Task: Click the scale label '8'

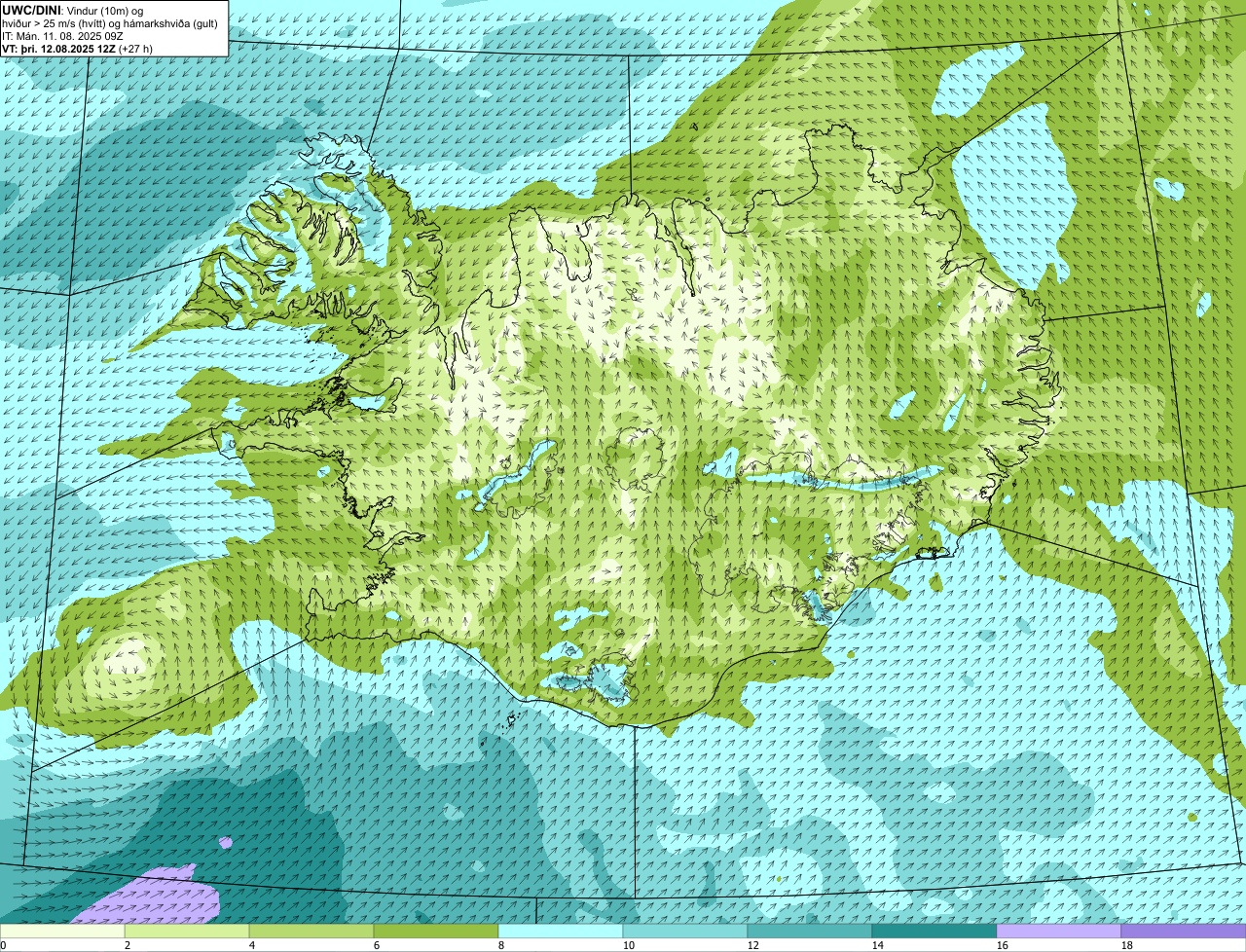Action: pos(500,945)
